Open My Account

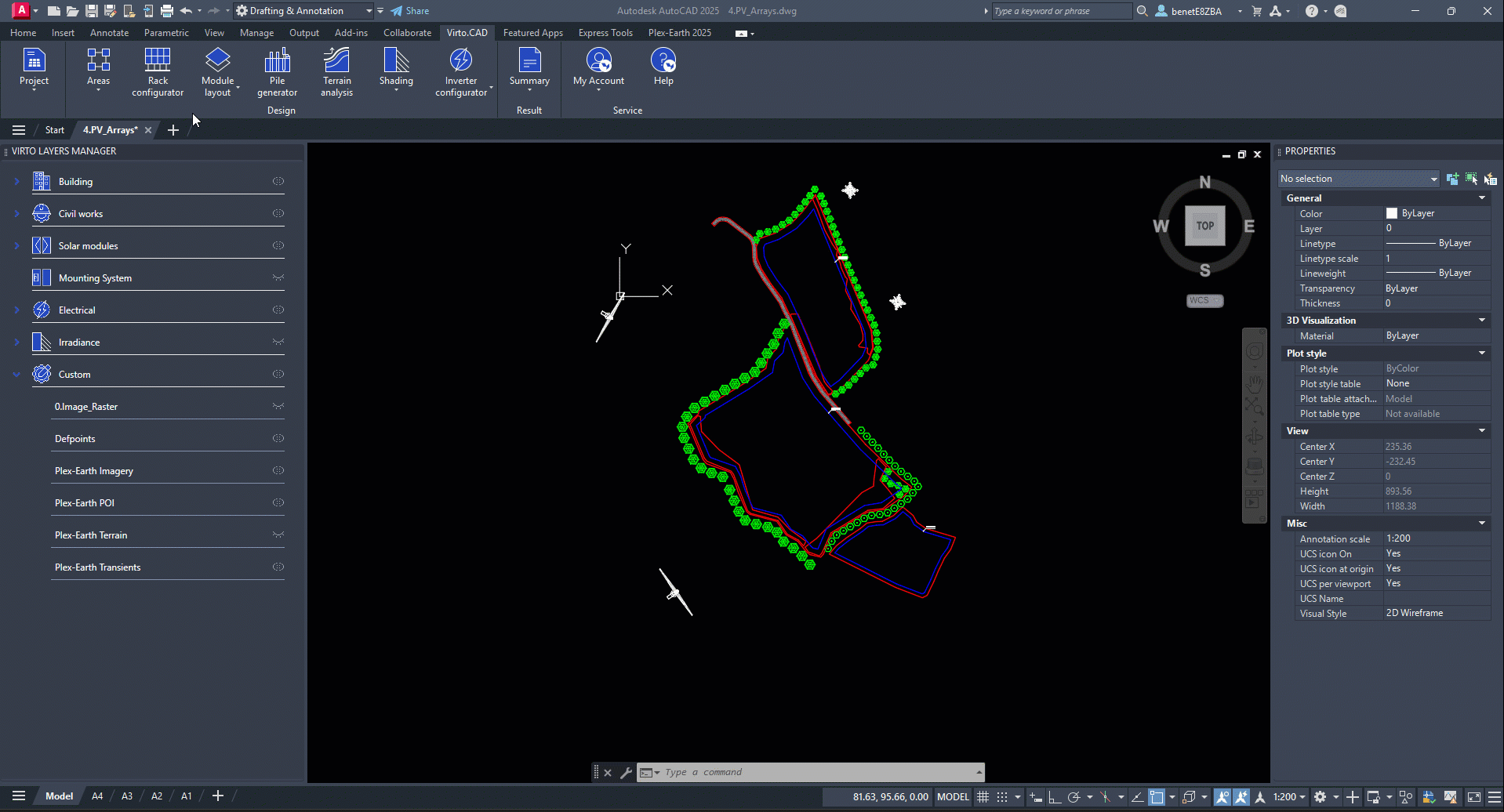598,69
